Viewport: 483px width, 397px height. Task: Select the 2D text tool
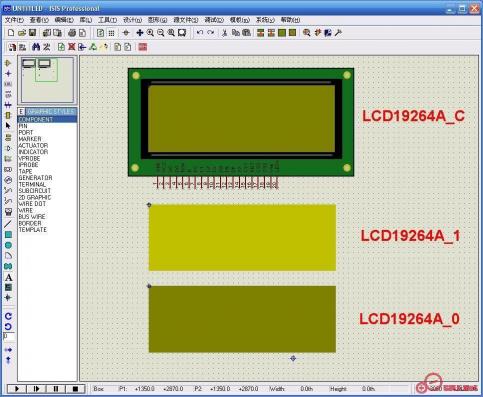point(8,277)
